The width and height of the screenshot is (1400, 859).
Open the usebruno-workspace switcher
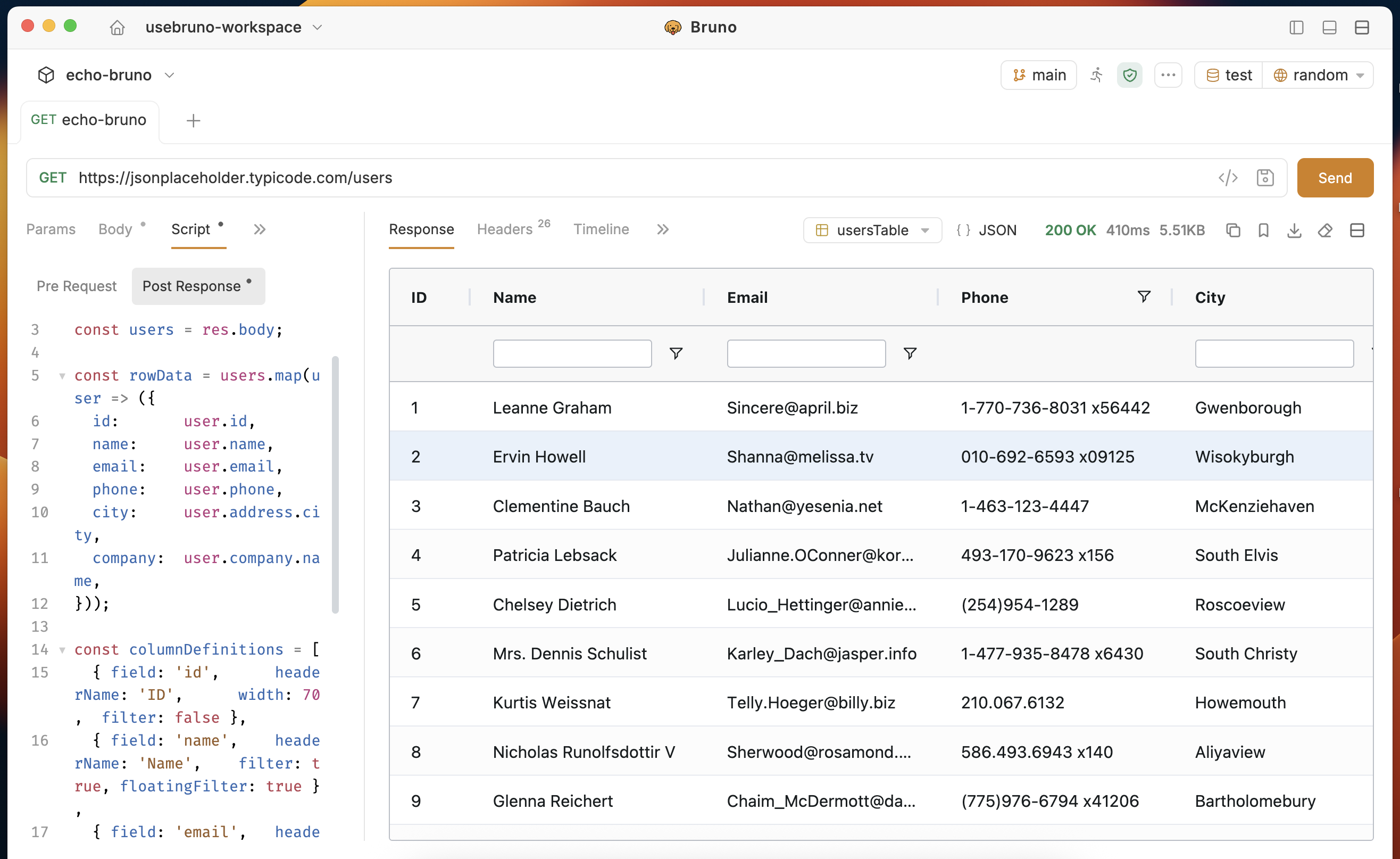pos(234,27)
